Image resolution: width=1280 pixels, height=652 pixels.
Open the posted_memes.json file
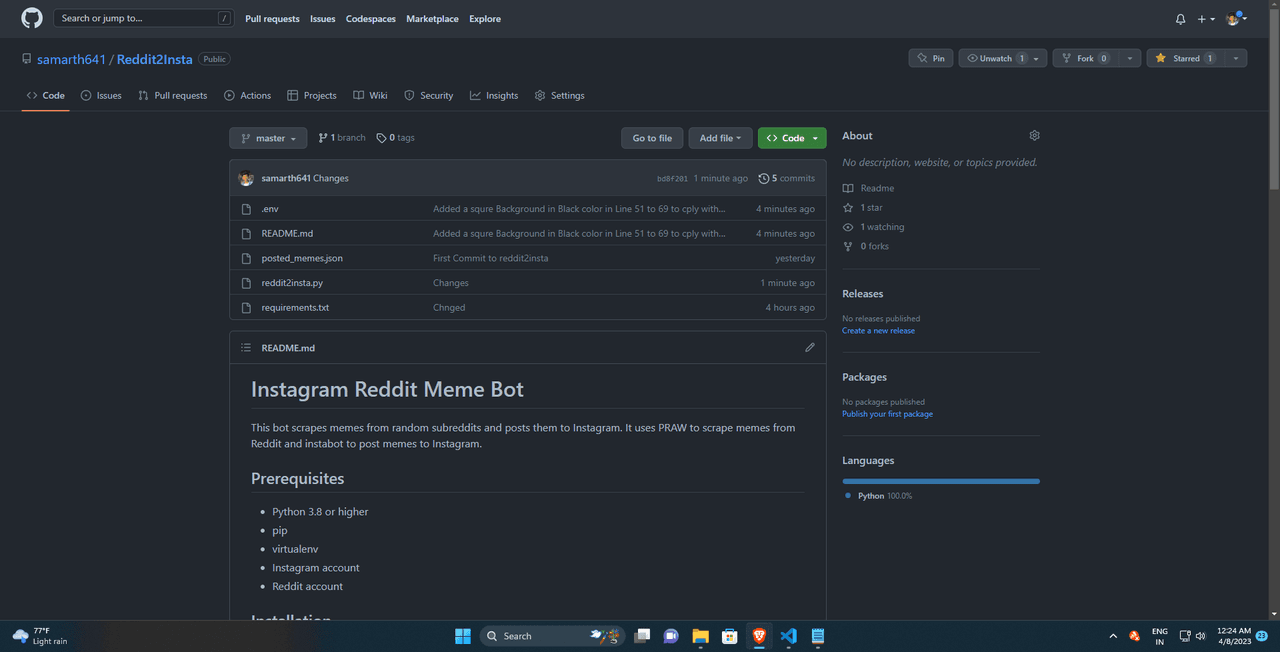[302, 258]
